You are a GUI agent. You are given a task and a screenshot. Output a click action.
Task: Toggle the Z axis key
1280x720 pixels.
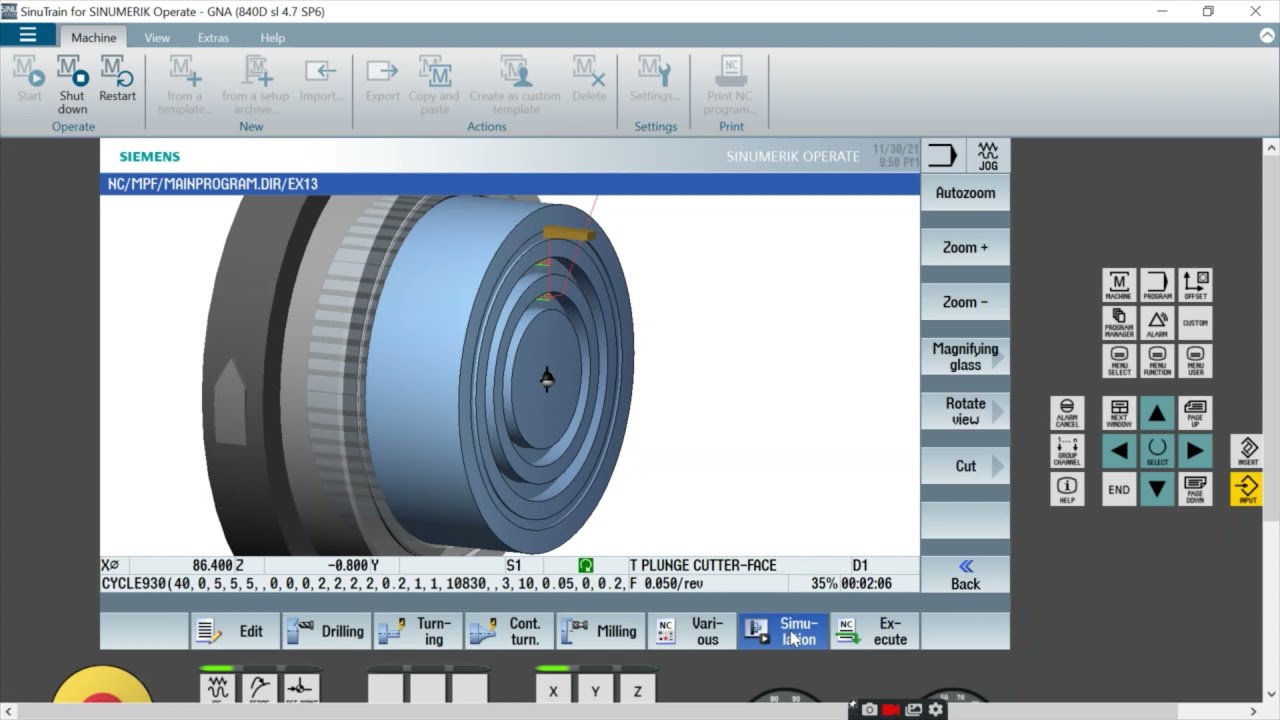[x=637, y=690]
